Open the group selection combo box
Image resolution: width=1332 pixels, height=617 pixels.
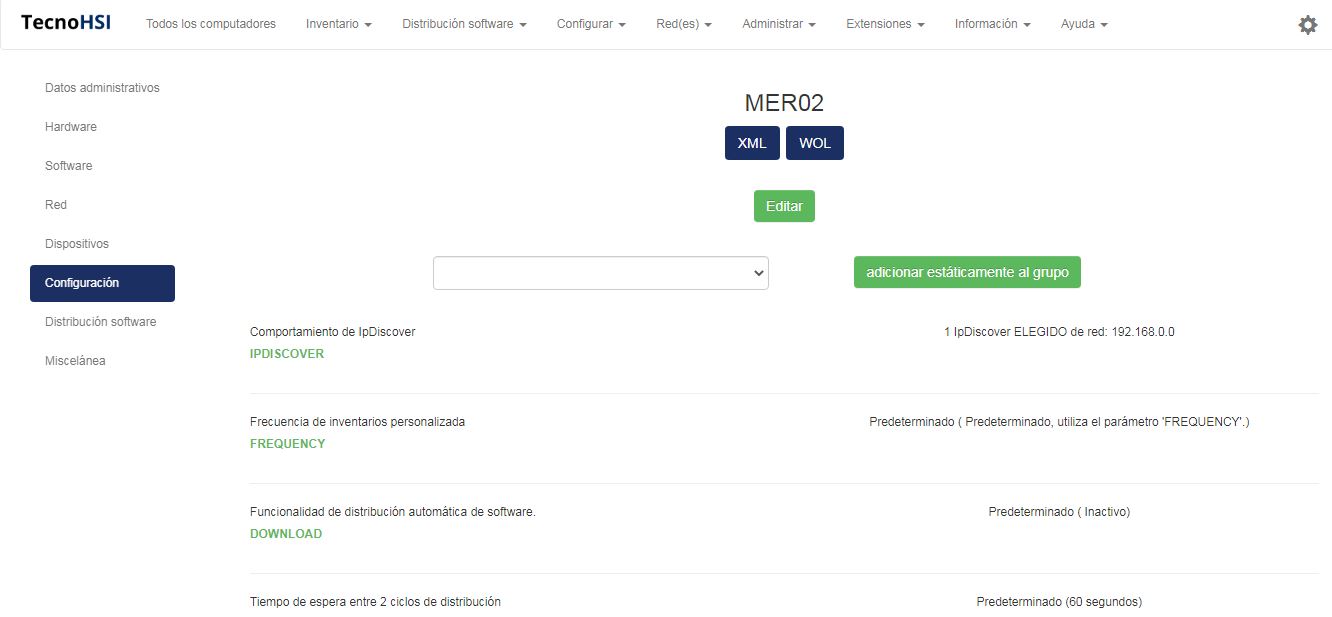pos(600,273)
